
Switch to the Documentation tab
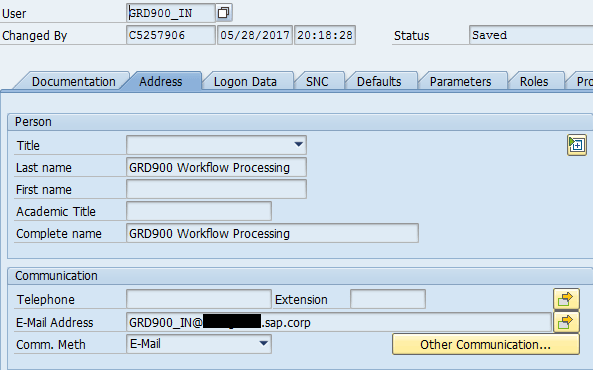point(73,82)
